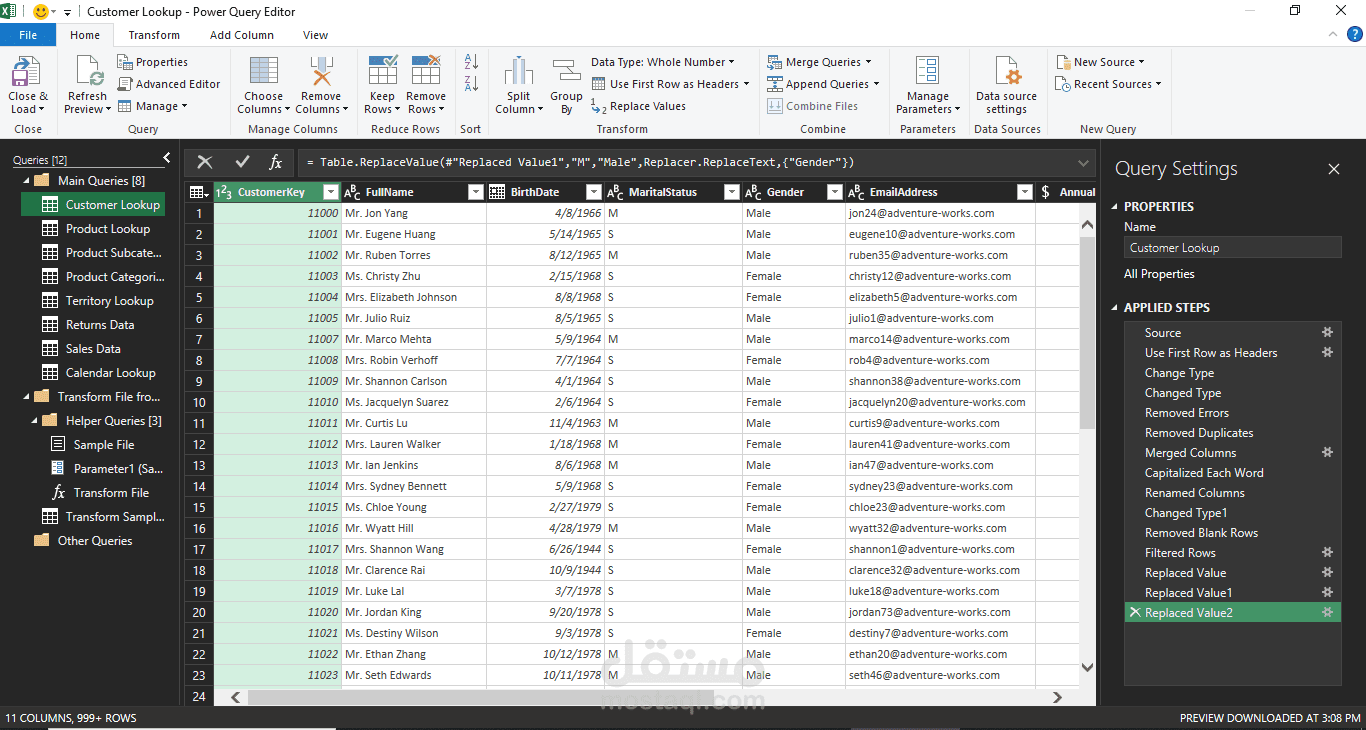Confirm formula with the checkmark icon
This screenshot has width=1366, height=730.
241,162
